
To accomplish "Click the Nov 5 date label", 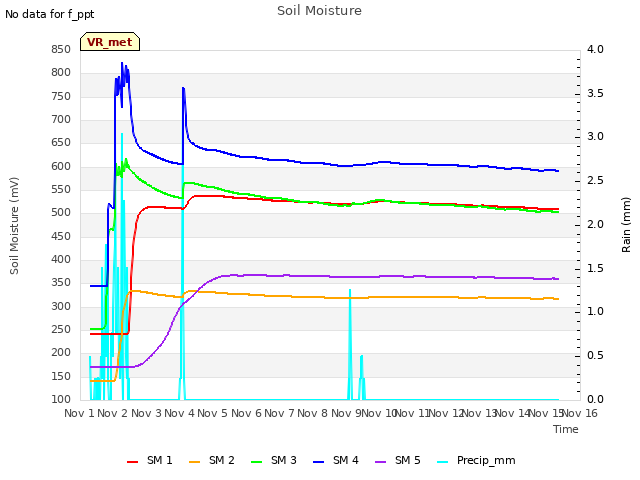I will click(x=213, y=413).
